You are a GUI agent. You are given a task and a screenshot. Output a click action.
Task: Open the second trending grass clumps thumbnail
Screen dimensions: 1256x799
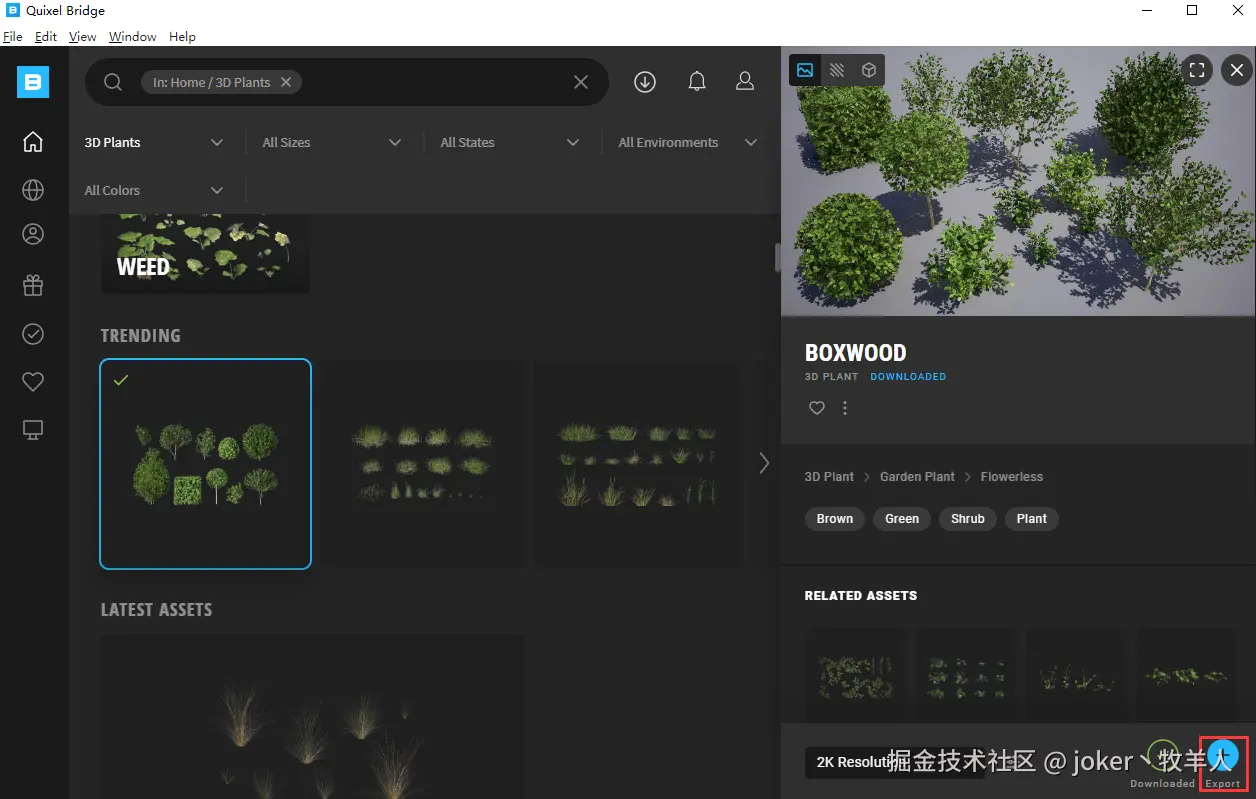422,464
